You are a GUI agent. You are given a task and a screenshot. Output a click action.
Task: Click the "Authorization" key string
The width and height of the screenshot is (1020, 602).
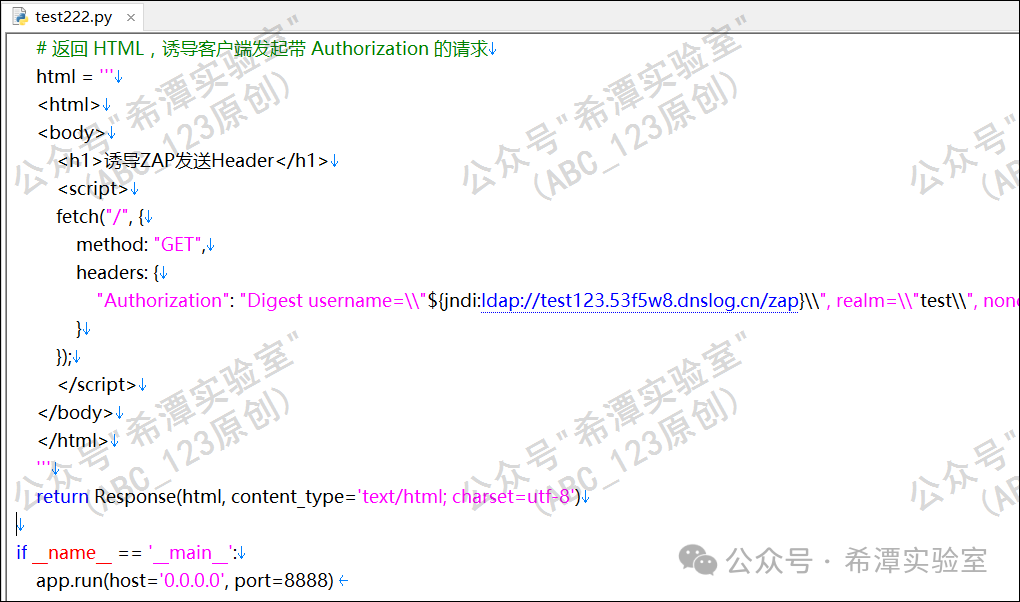[x=163, y=301]
